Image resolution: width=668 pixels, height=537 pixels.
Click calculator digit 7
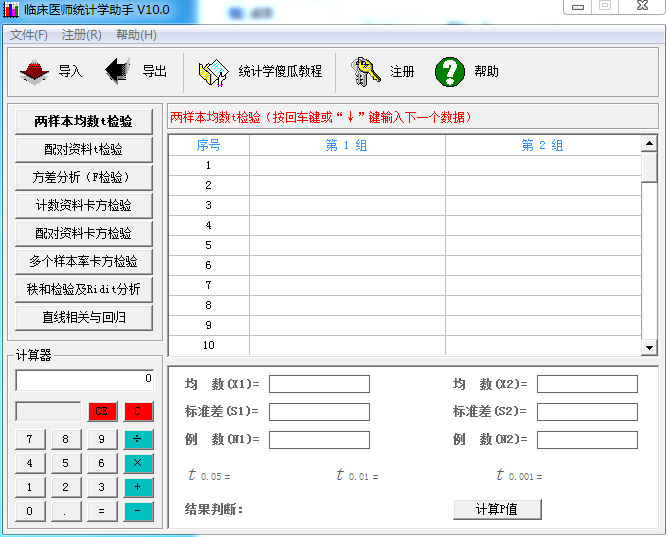click(x=30, y=439)
